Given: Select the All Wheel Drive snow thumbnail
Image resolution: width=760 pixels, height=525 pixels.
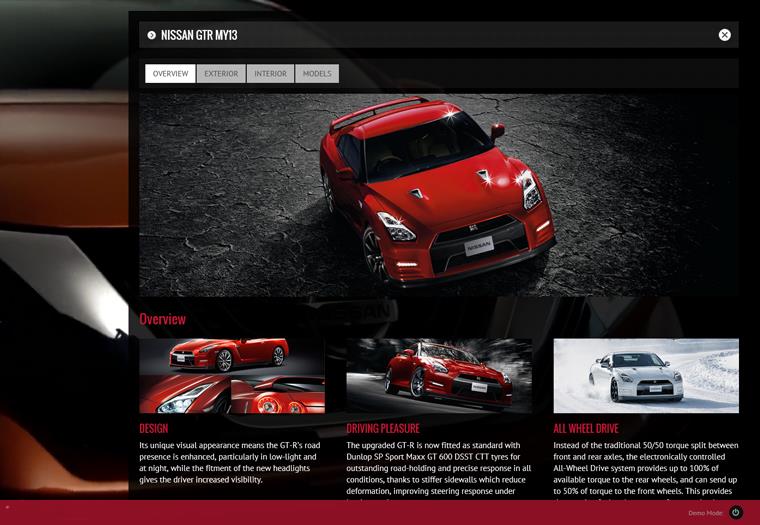Looking at the screenshot, I should tap(646, 376).
